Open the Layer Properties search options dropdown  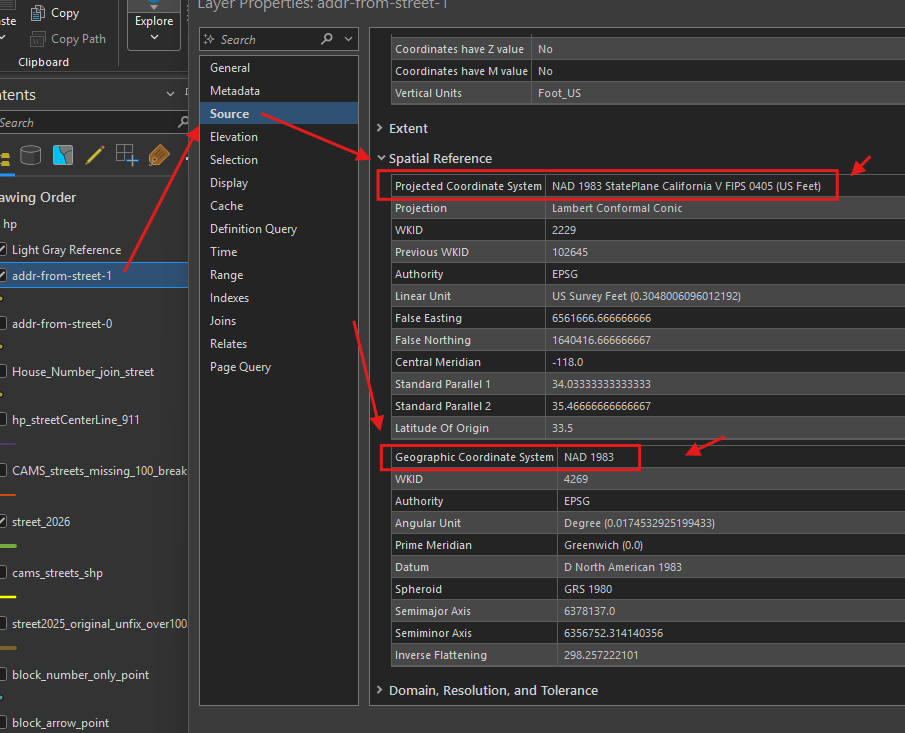(x=348, y=39)
